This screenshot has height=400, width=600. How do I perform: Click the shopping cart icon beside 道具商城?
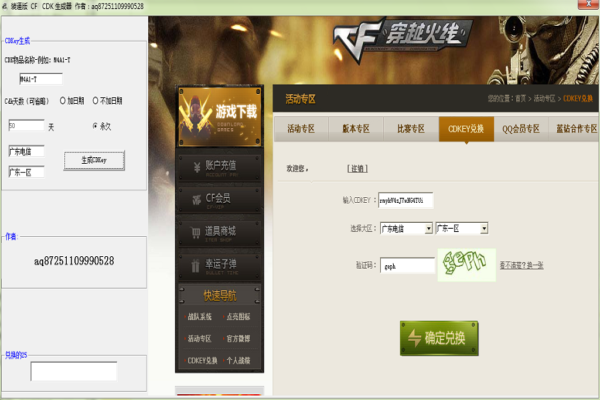click(x=196, y=233)
